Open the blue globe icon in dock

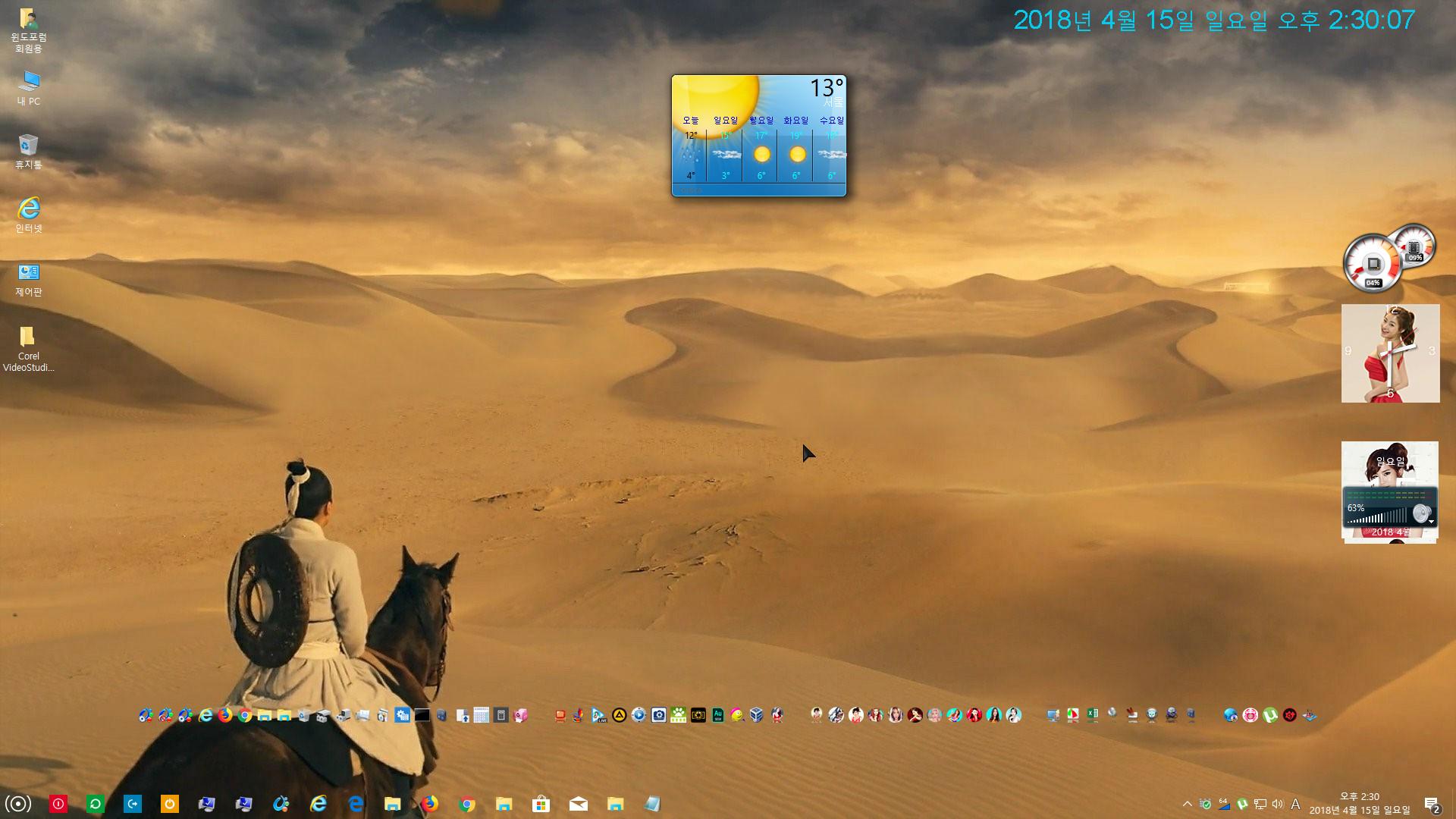pos(1231,715)
